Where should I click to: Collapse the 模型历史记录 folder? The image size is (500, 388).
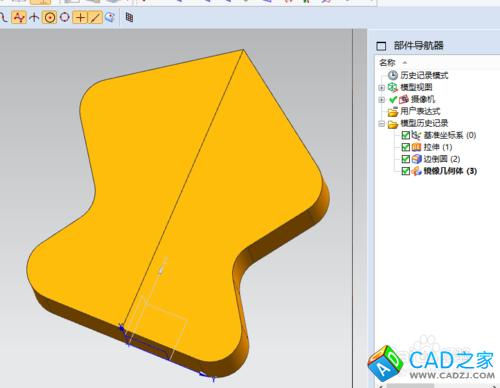pos(382,124)
